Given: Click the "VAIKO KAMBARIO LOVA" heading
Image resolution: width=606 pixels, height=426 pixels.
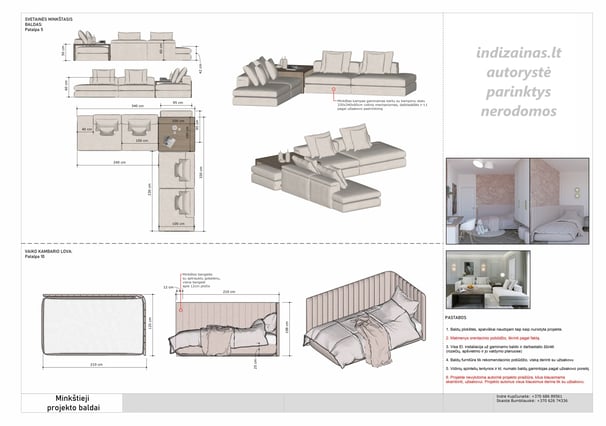Looking at the screenshot, I should pyautogui.click(x=48, y=251).
